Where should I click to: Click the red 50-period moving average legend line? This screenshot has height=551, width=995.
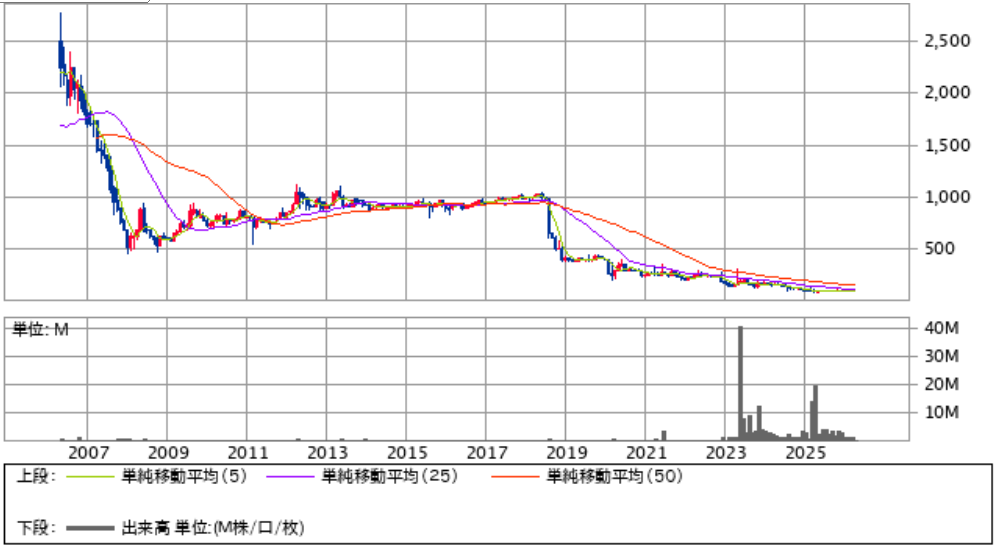point(516,477)
